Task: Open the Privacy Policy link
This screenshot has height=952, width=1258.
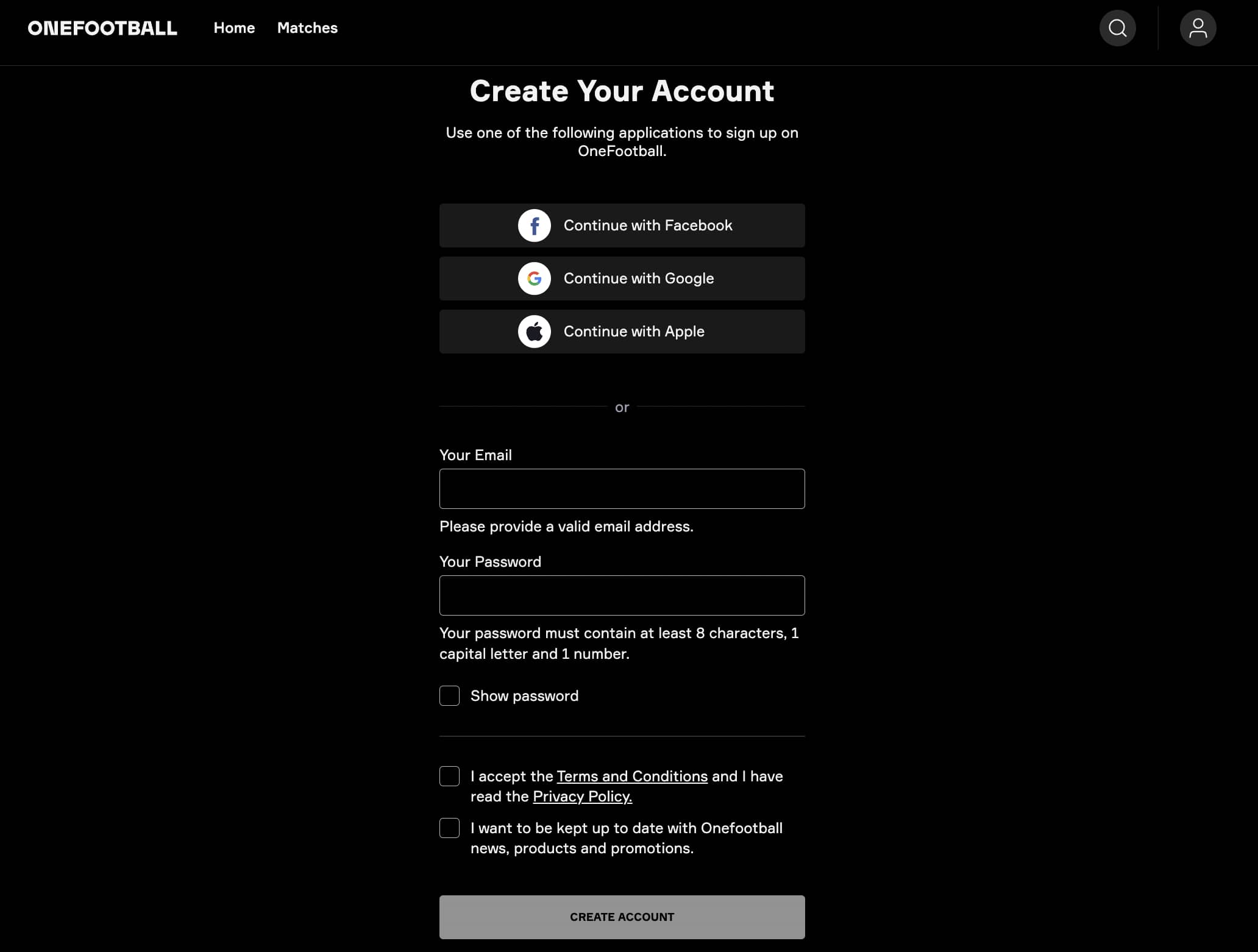Action: (x=582, y=797)
